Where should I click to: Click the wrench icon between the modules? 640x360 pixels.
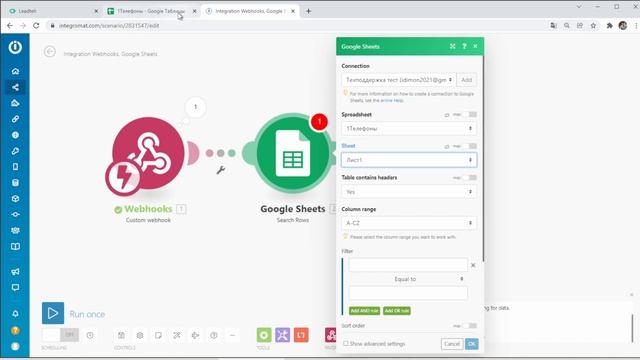(x=221, y=170)
